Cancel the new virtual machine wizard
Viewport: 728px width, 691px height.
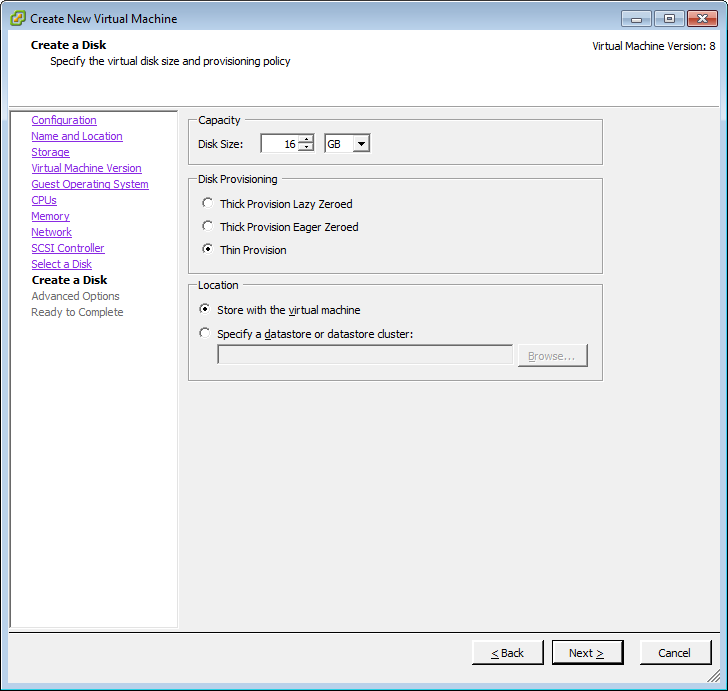tap(675, 653)
